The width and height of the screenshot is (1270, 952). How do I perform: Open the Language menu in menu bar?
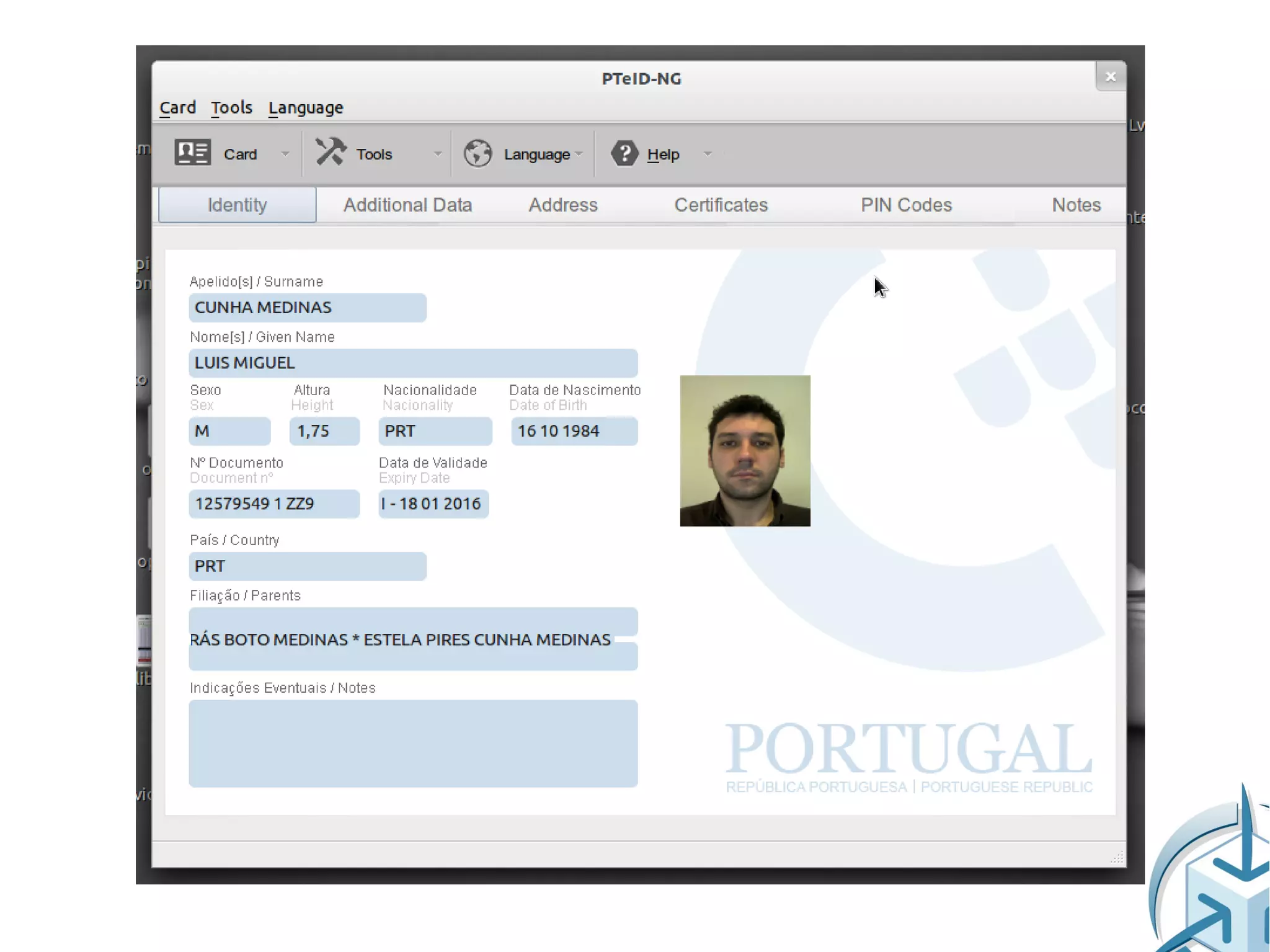[306, 108]
